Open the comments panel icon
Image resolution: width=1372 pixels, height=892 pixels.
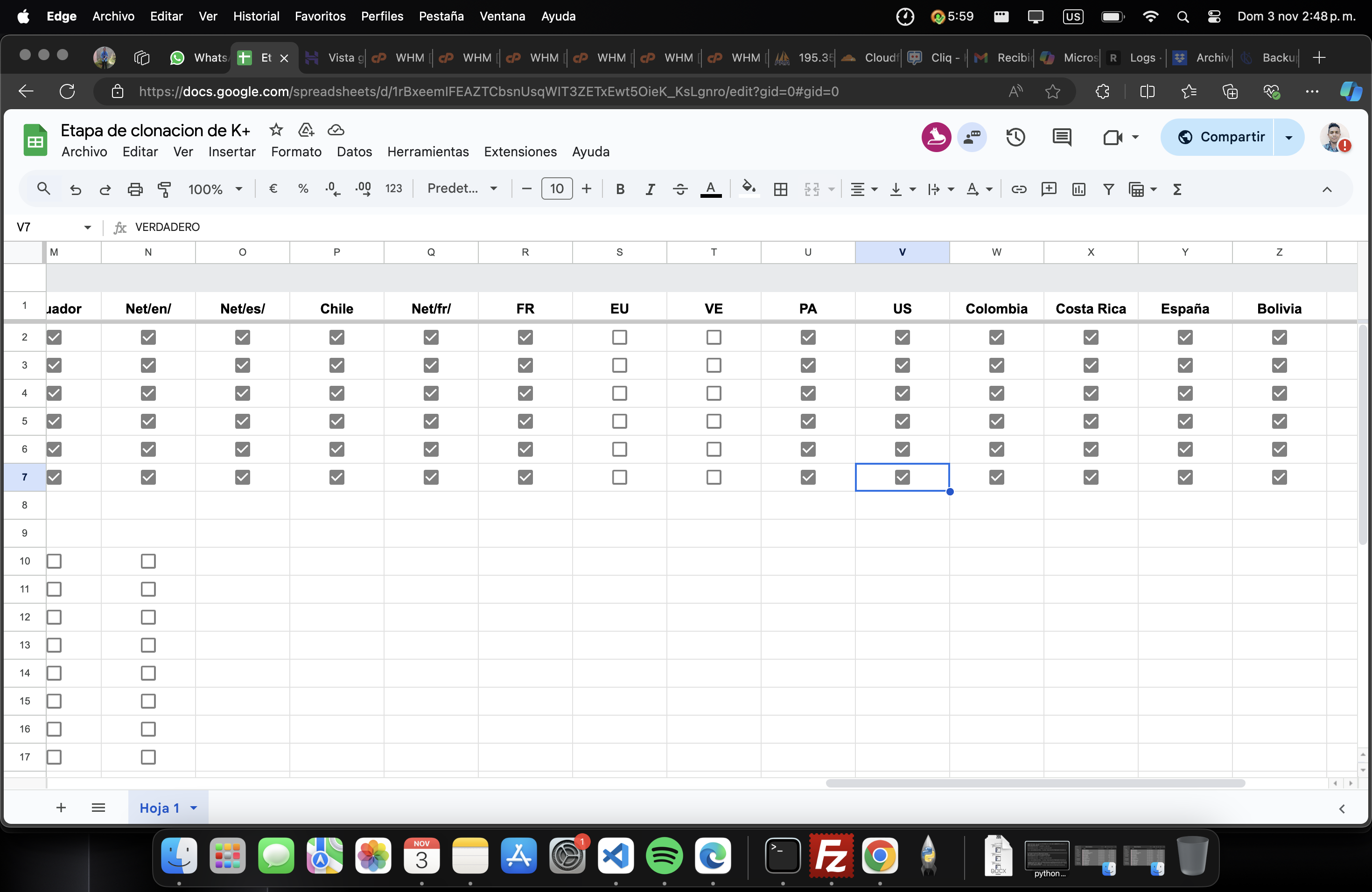pyautogui.click(x=1061, y=137)
